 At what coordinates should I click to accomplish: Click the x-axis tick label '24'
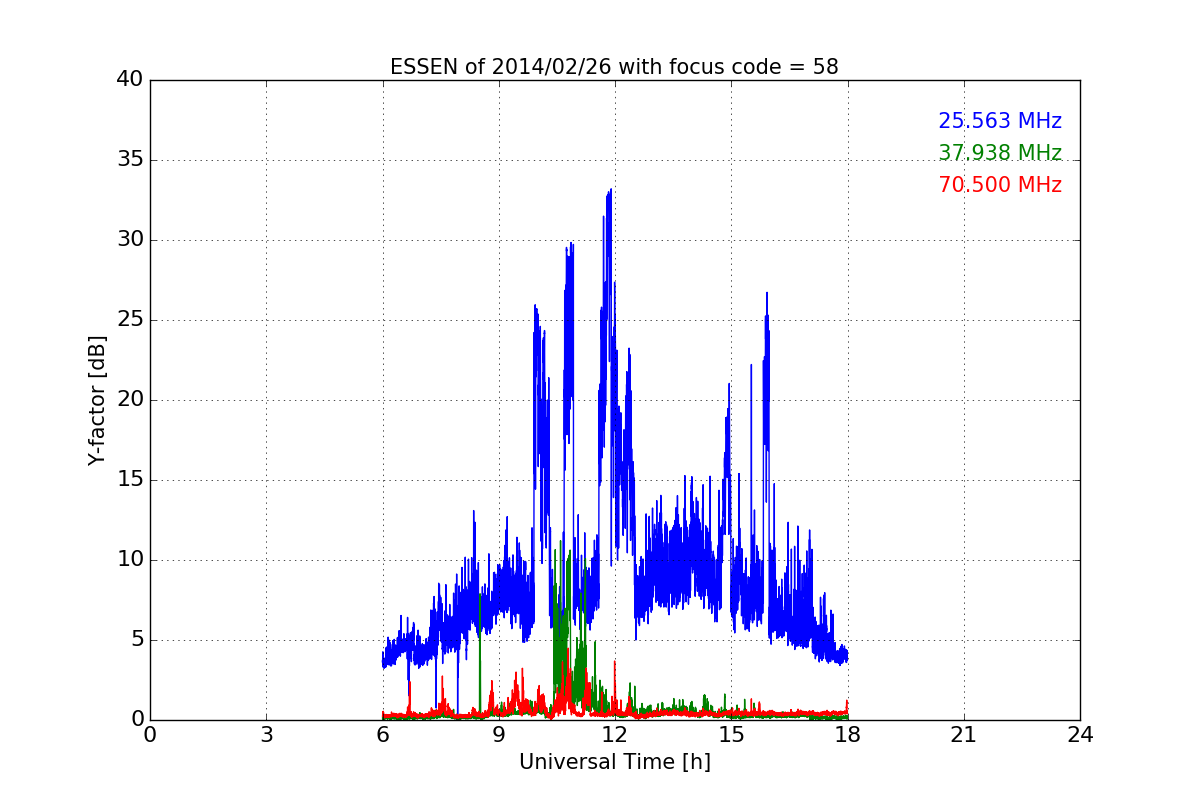(x=1080, y=735)
